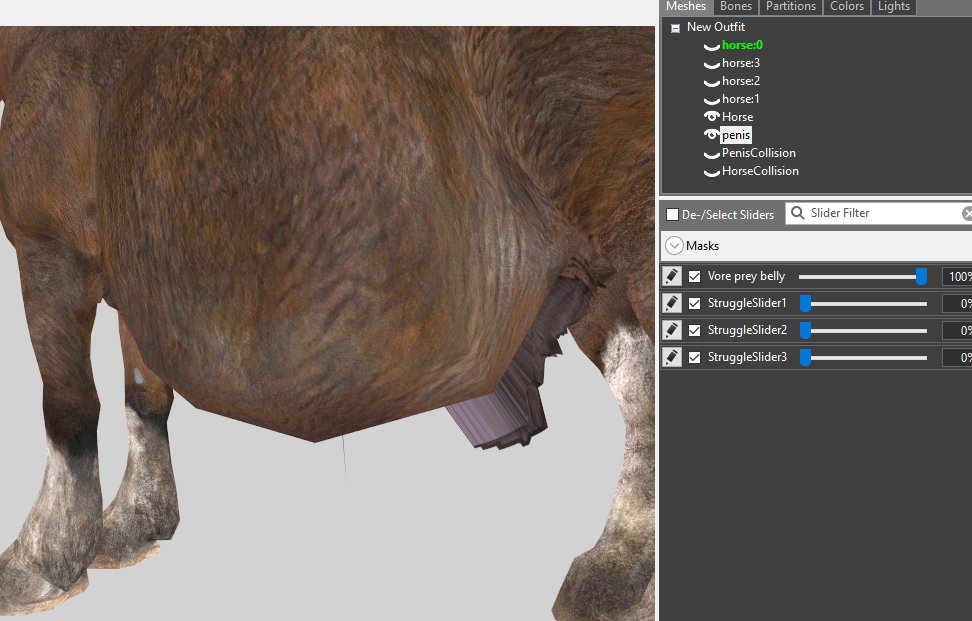This screenshot has width=972, height=621.
Task: Select the HorseCollision mesh name
Action: (760, 170)
